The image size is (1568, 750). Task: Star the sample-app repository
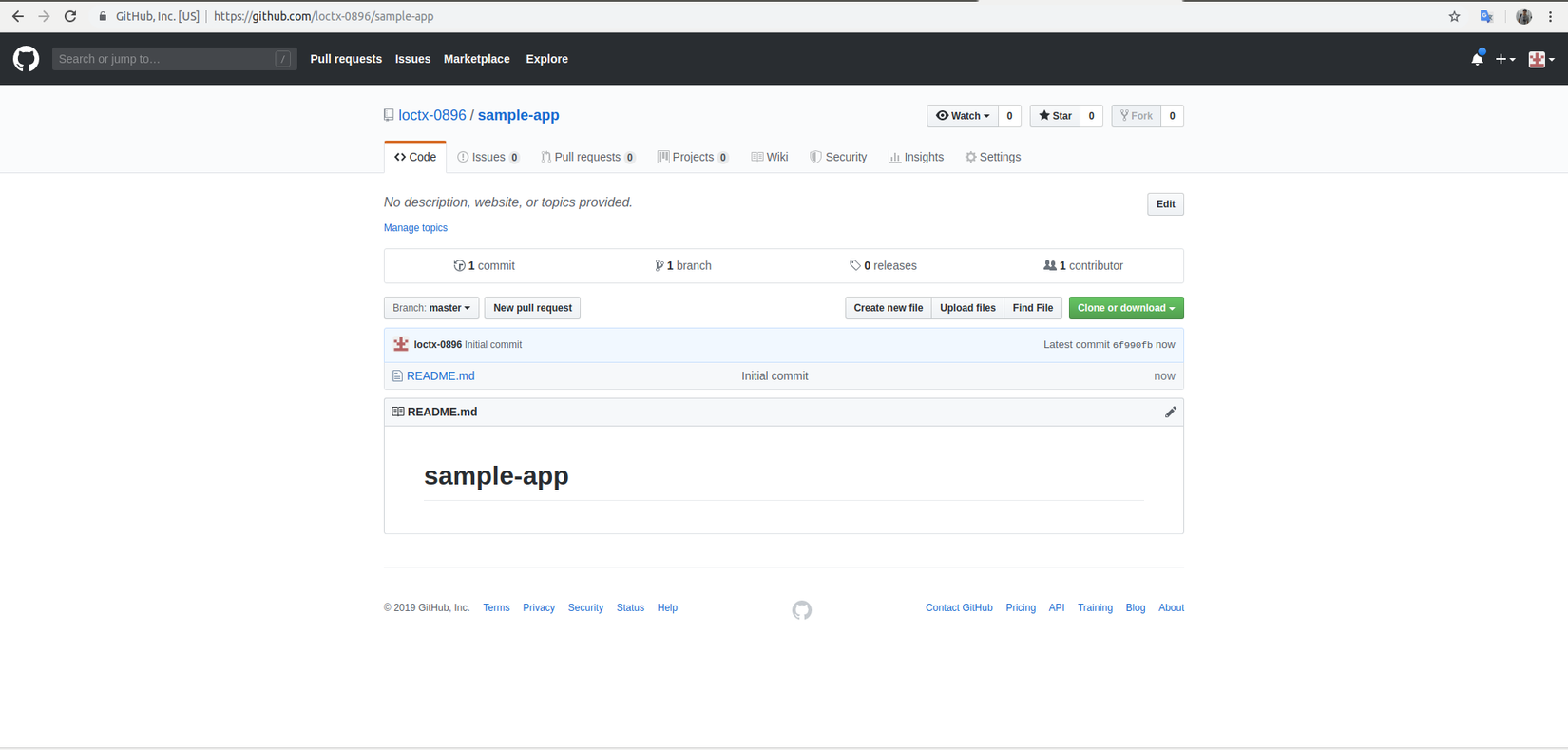(1055, 116)
